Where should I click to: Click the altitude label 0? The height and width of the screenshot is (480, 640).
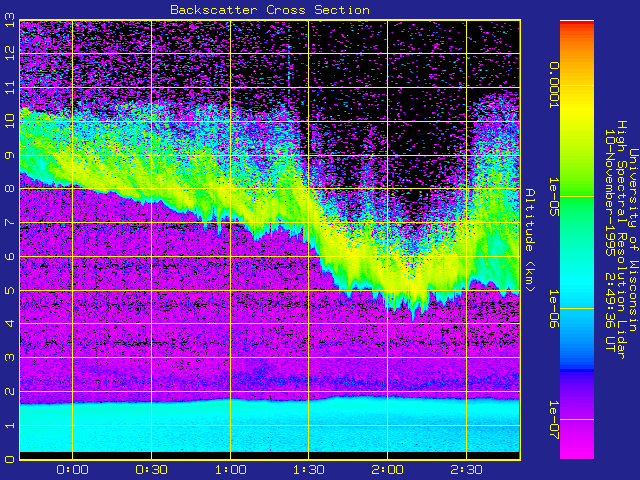(x=9, y=459)
